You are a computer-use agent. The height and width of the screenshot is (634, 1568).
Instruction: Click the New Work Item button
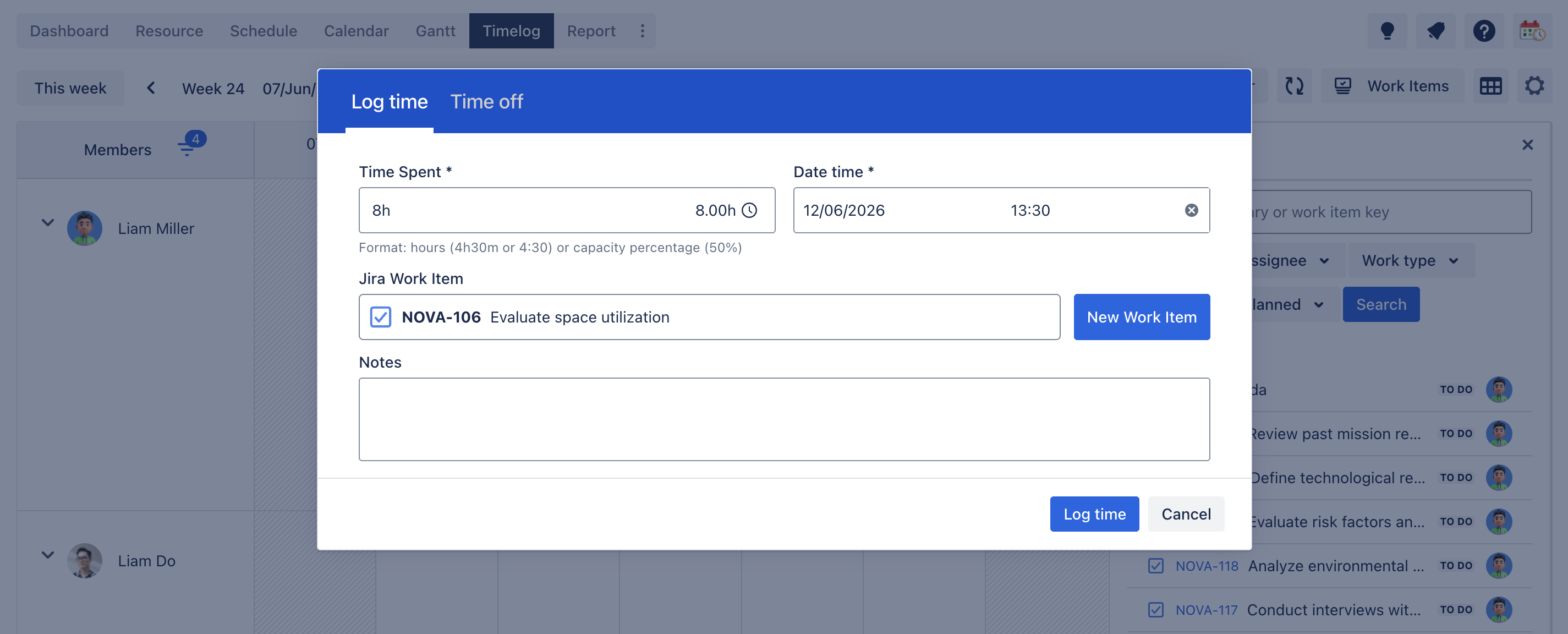(1141, 316)
